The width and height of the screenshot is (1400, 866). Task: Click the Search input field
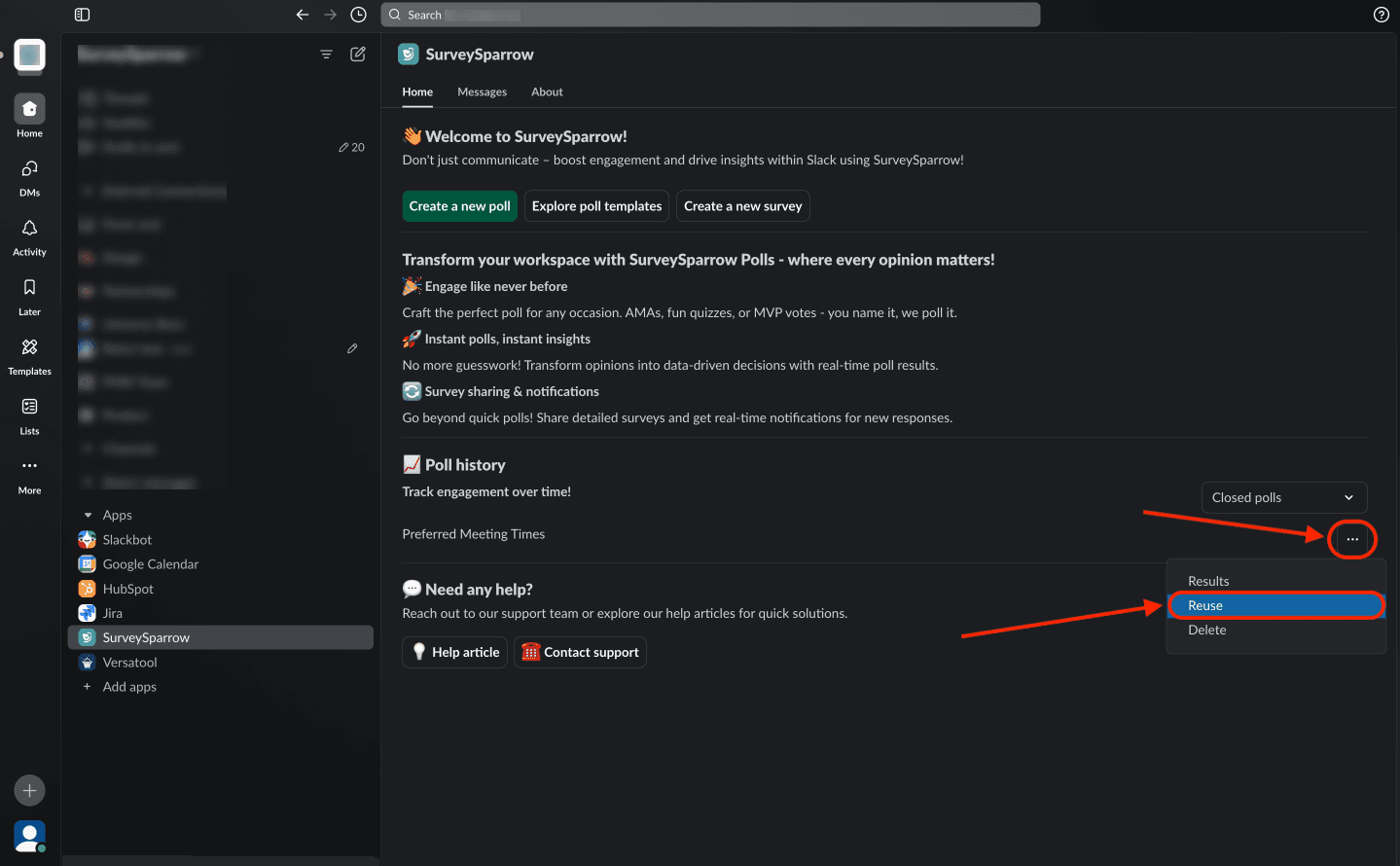710,15
